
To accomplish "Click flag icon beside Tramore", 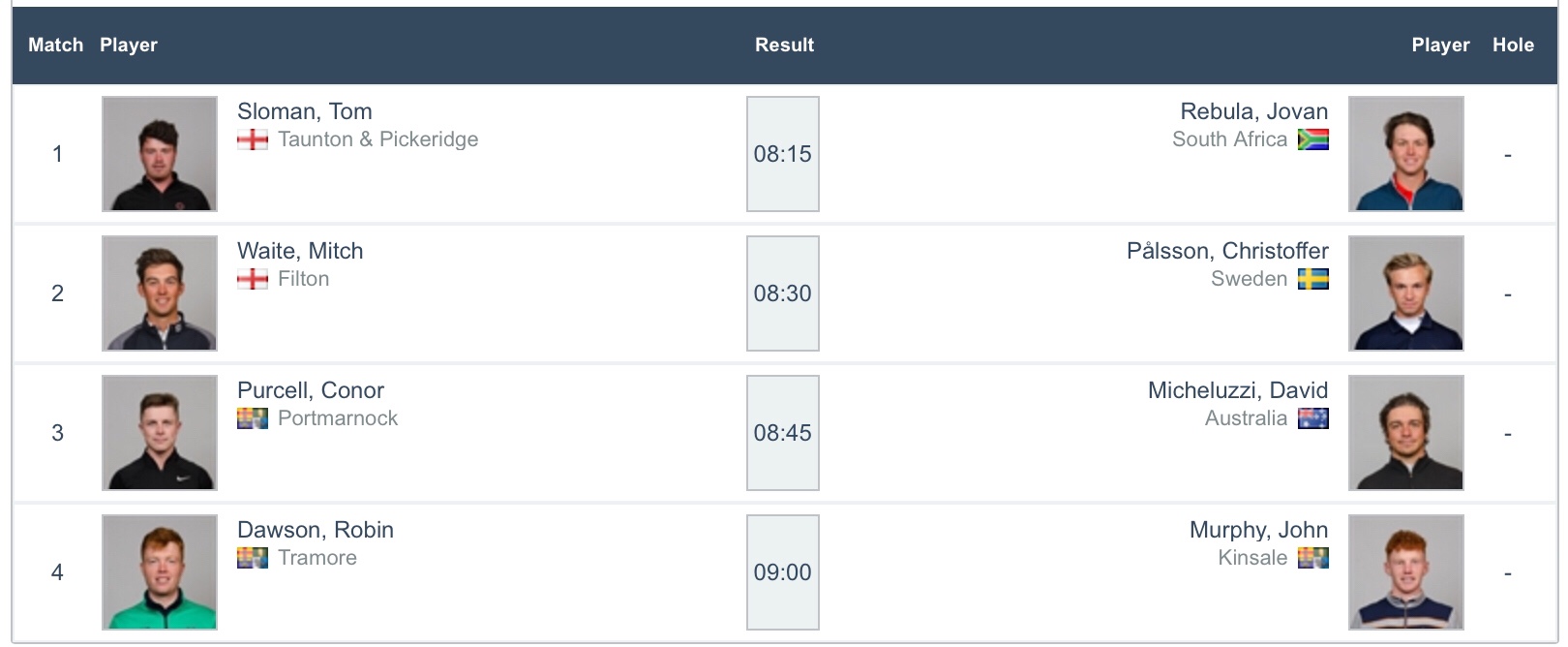I will click(x=253, y=558).
